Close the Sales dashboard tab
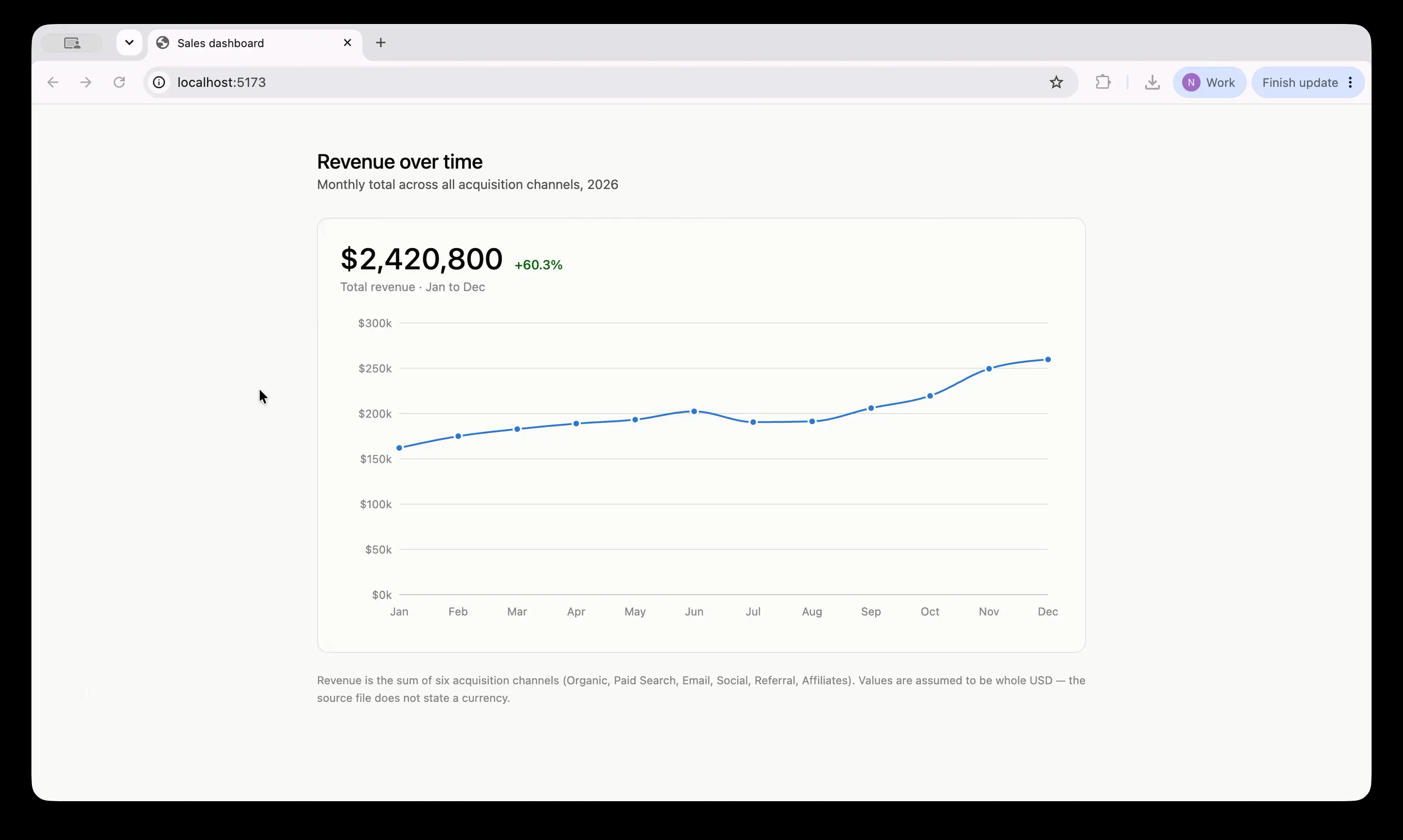 tap(348, 43)
